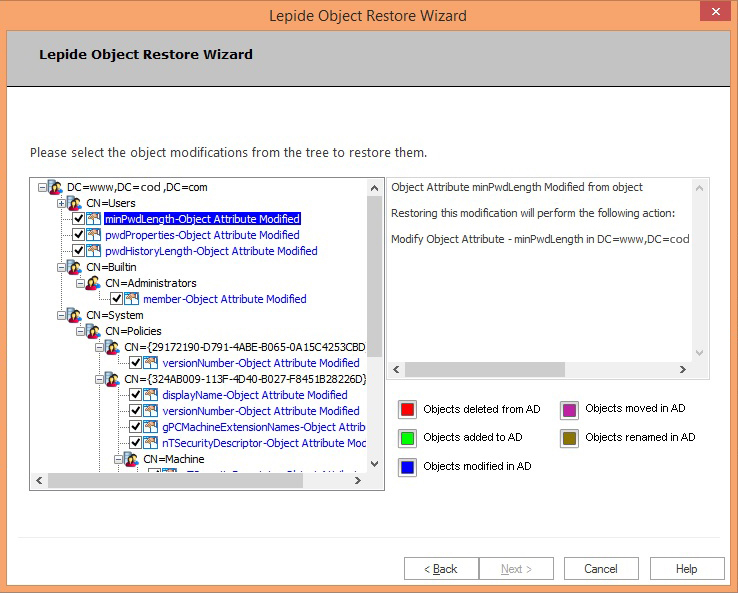738x593 pixels.
Task: Collapse the DC=www,DC=cod,DC=com root node
Action: tap(42, 187)
